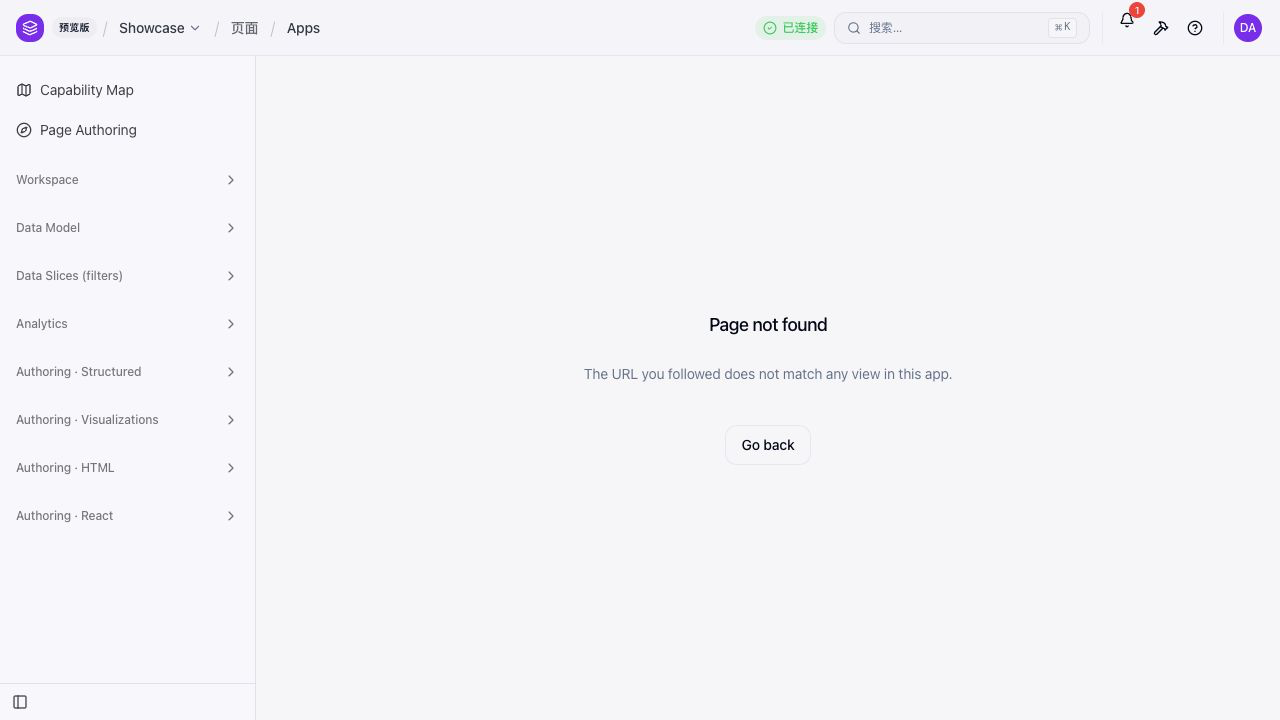Expand the Data Model section
The width and height of the screenshot is (1280, 720).
click(x=128, y=228)
